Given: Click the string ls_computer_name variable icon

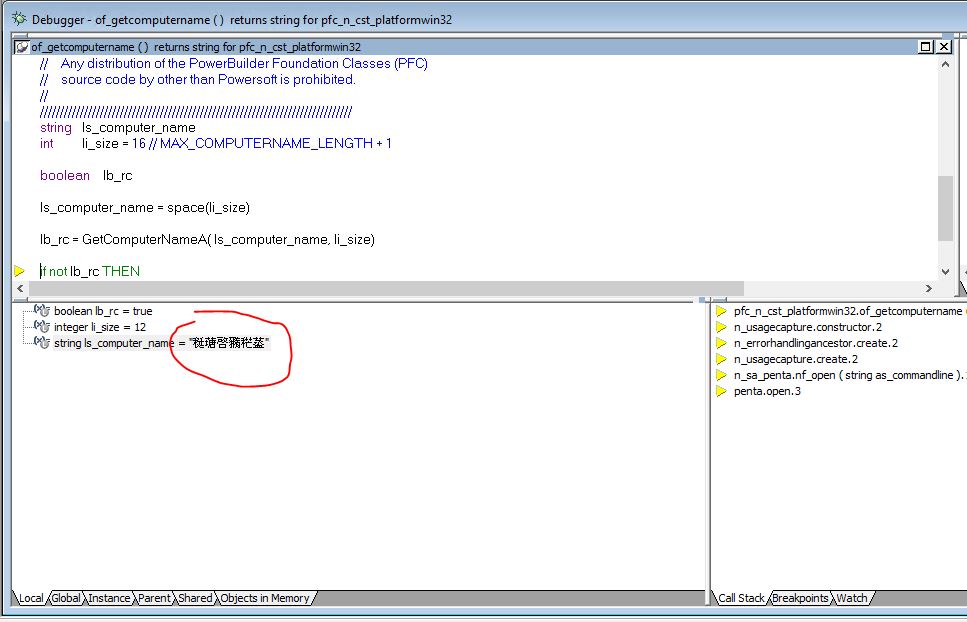Looking at the screenshot, I should pos(42,343).
